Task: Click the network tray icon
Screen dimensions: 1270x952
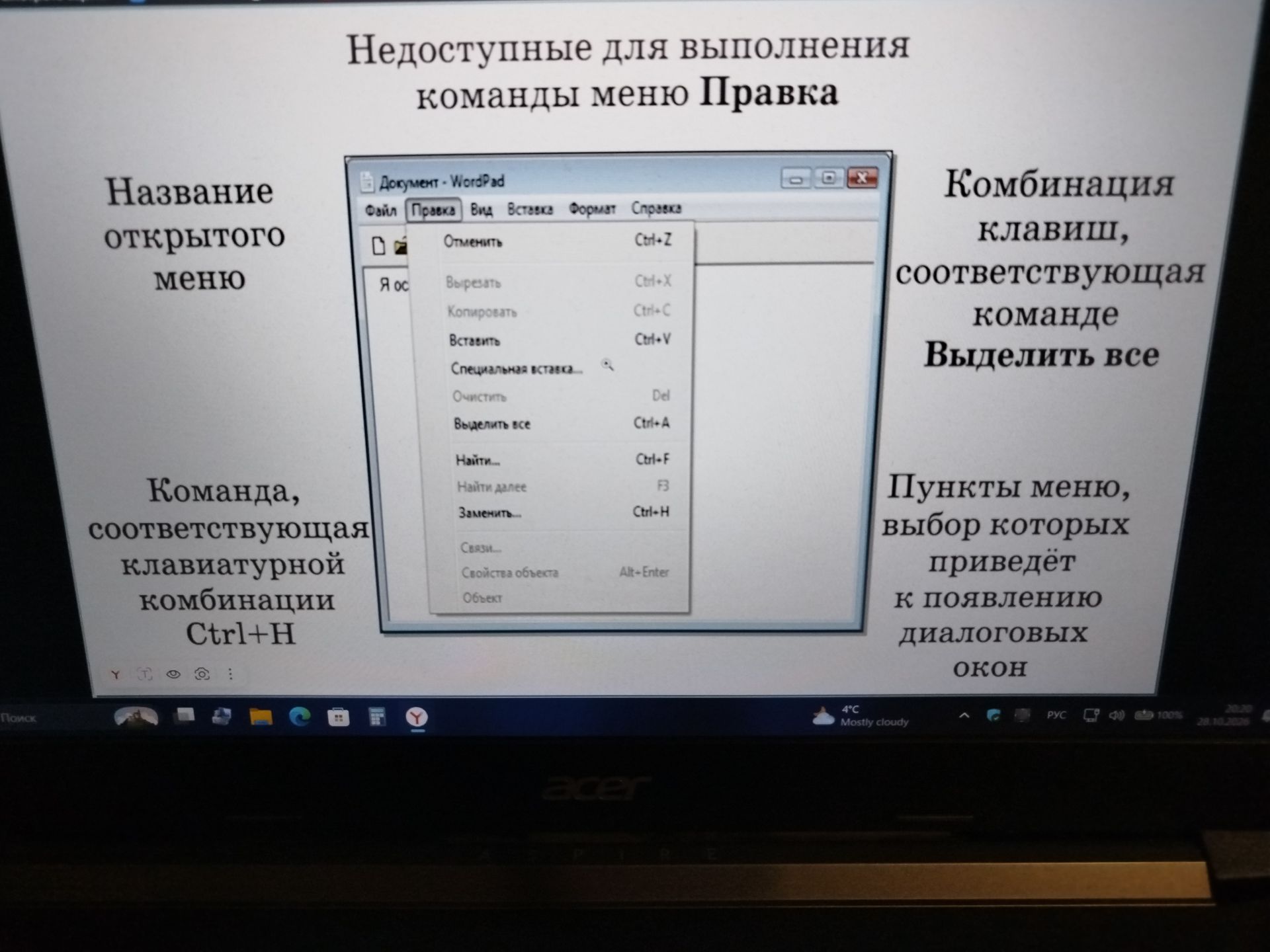Action: click(1091, 715)
